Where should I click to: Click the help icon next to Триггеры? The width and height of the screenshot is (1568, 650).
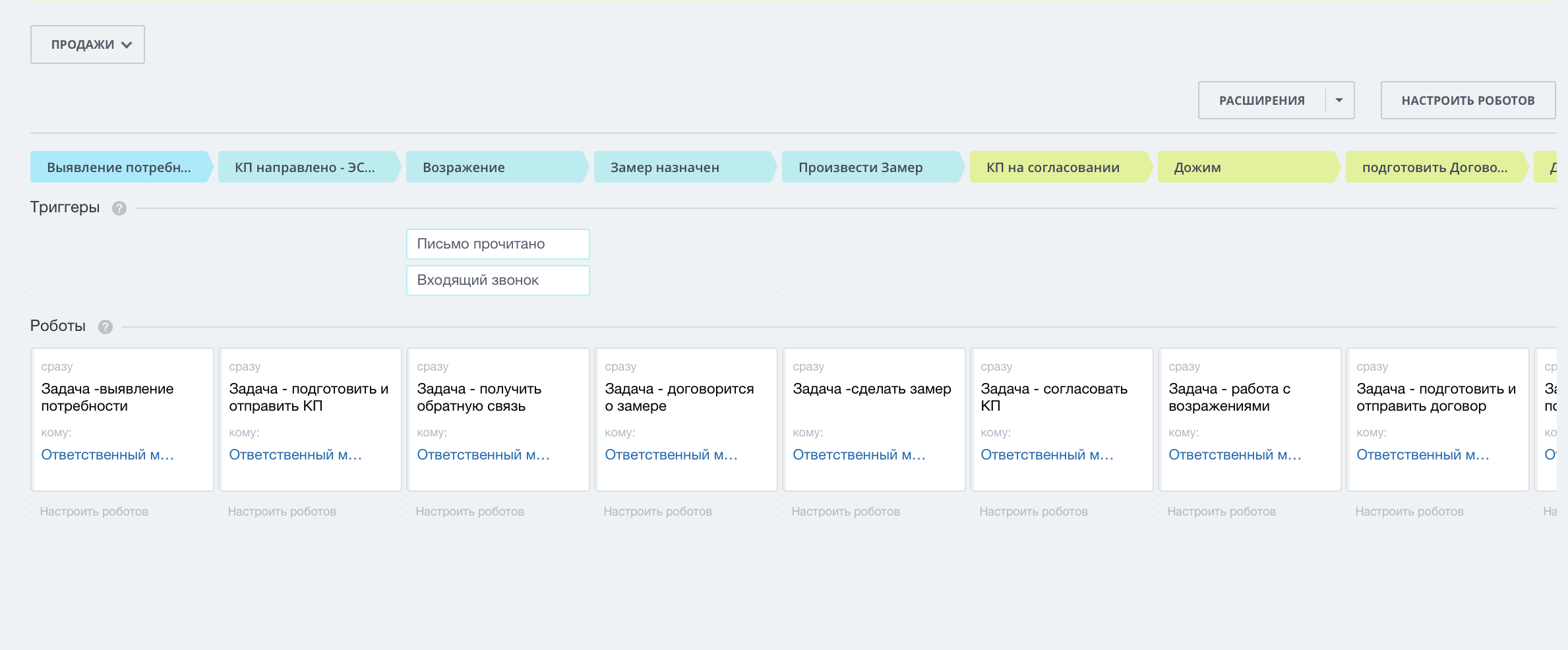(x=119, y=208)
